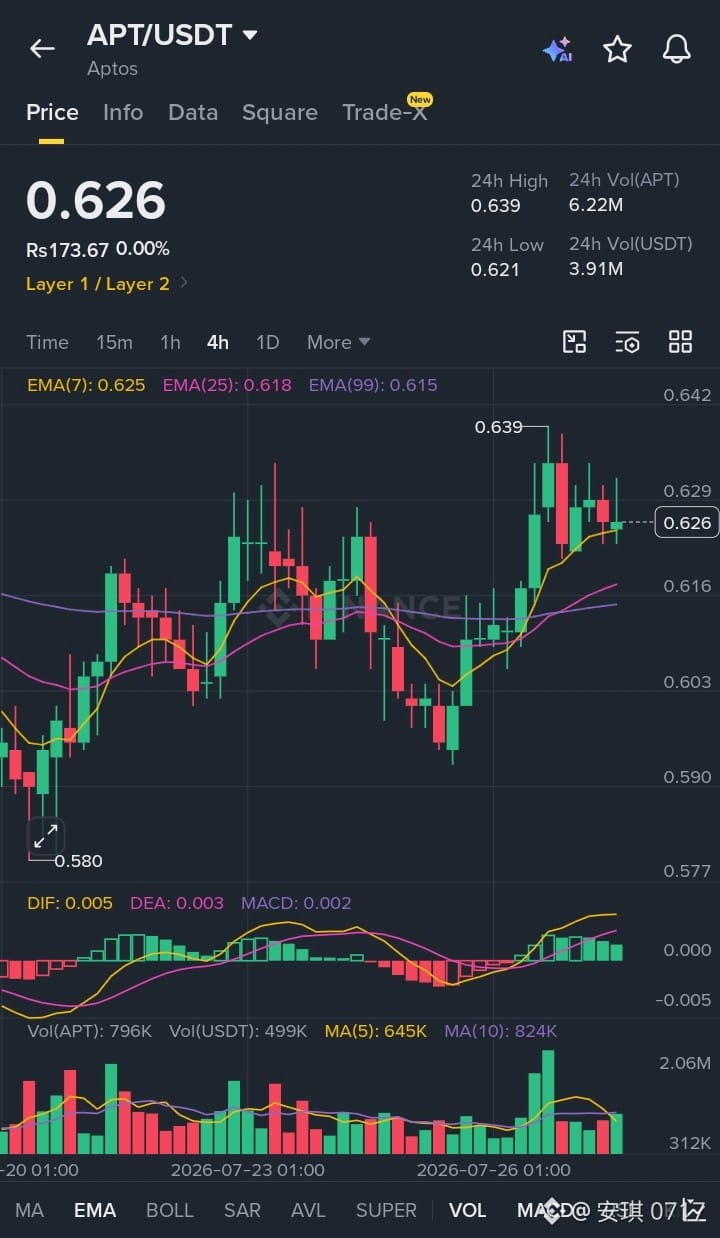Click the 0.639 high marker on chart

pyautogui.click(x=498, y=427)
